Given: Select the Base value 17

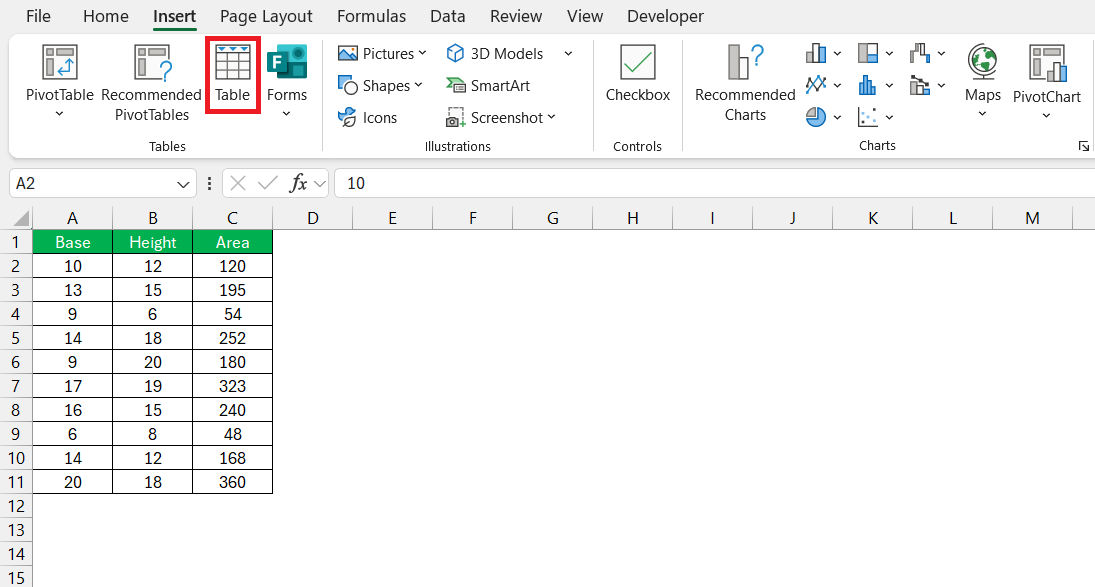Looking at the screenshot, I should [x=73, y=386].
